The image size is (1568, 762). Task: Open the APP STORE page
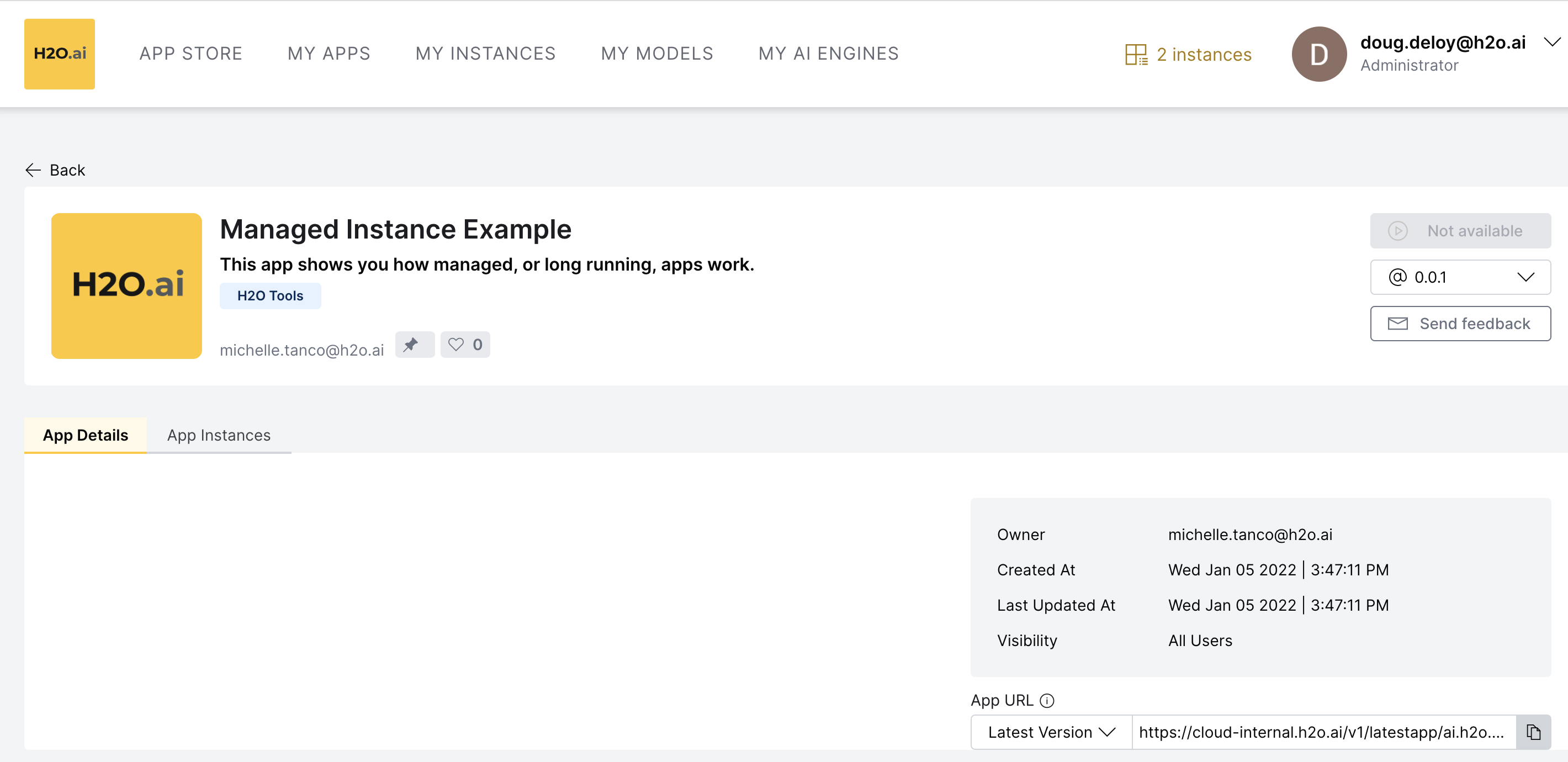191,54
